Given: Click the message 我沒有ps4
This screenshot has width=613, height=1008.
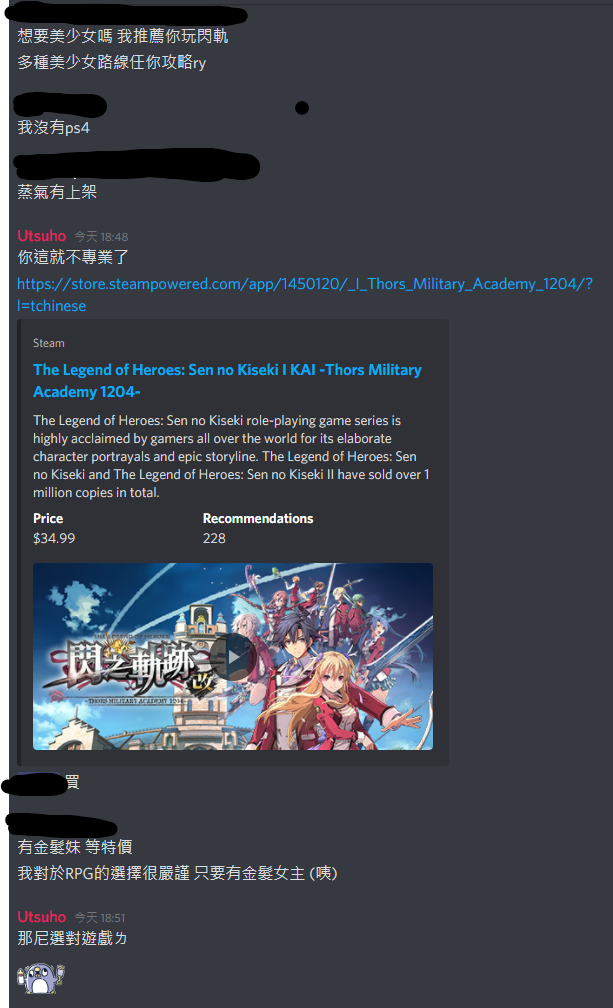Looking at the screenshot, I should click(53, 127).
